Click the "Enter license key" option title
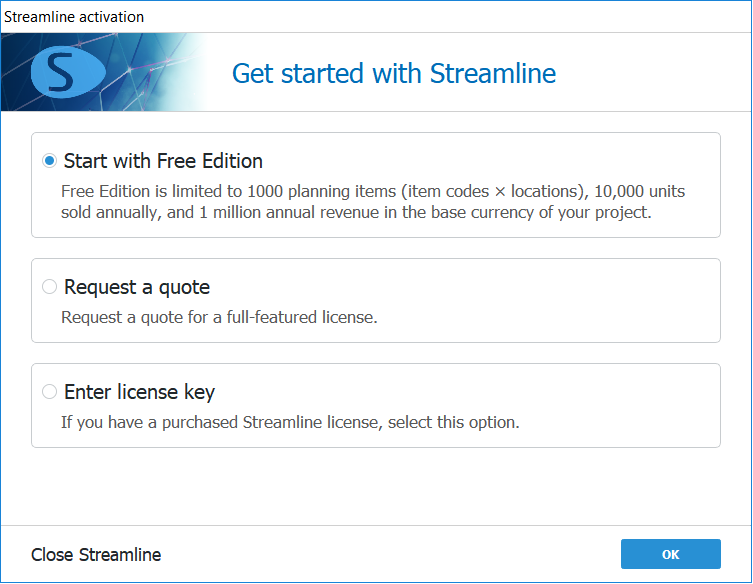Image resolution: width=753 pixels, height=584 pixels. [139, 392]
